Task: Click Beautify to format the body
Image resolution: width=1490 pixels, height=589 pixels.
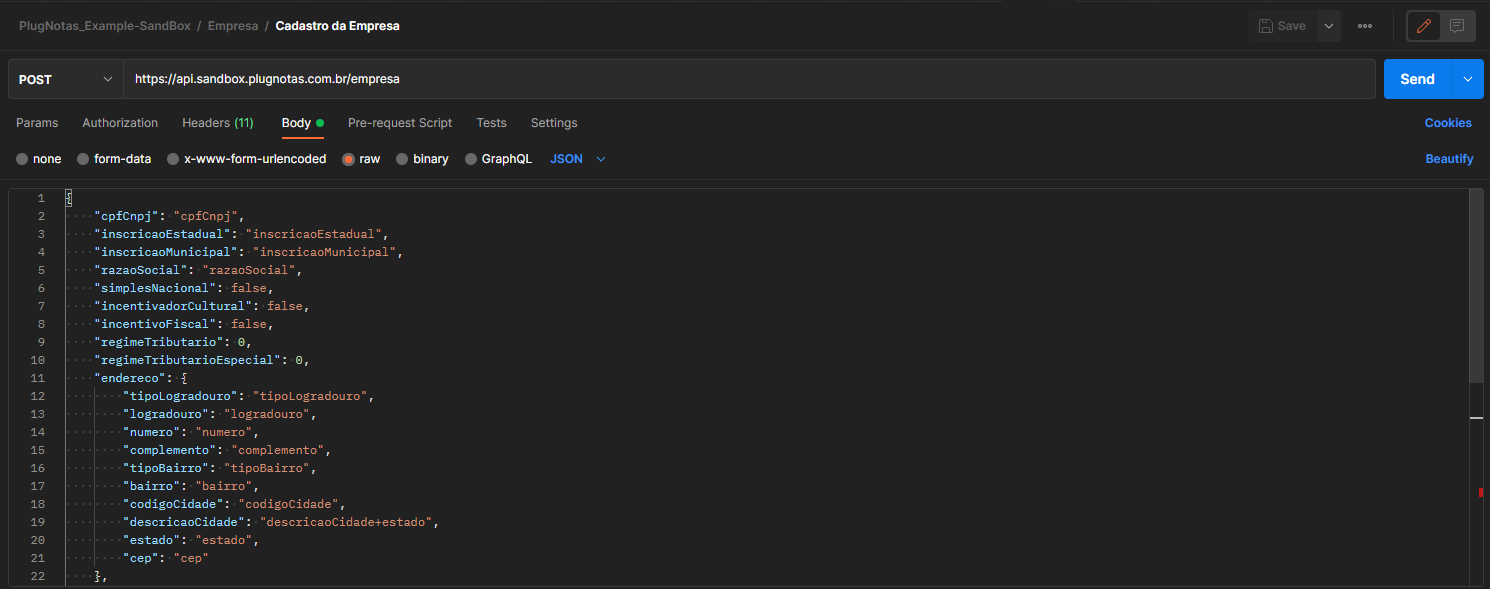Action: [1449, 159]
